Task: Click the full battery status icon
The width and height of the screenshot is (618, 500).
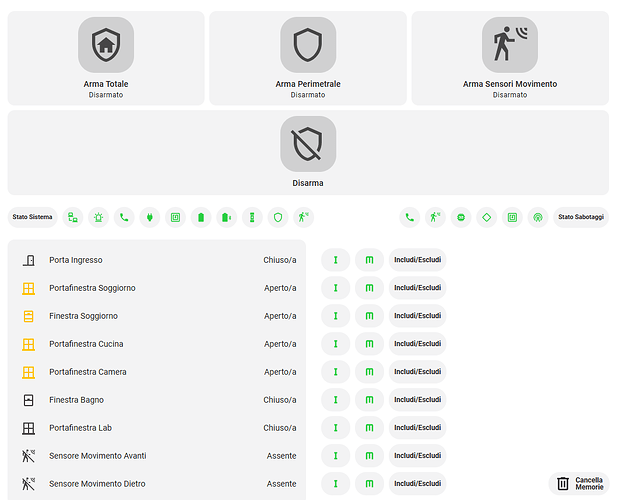Action: tap(201, 217)
